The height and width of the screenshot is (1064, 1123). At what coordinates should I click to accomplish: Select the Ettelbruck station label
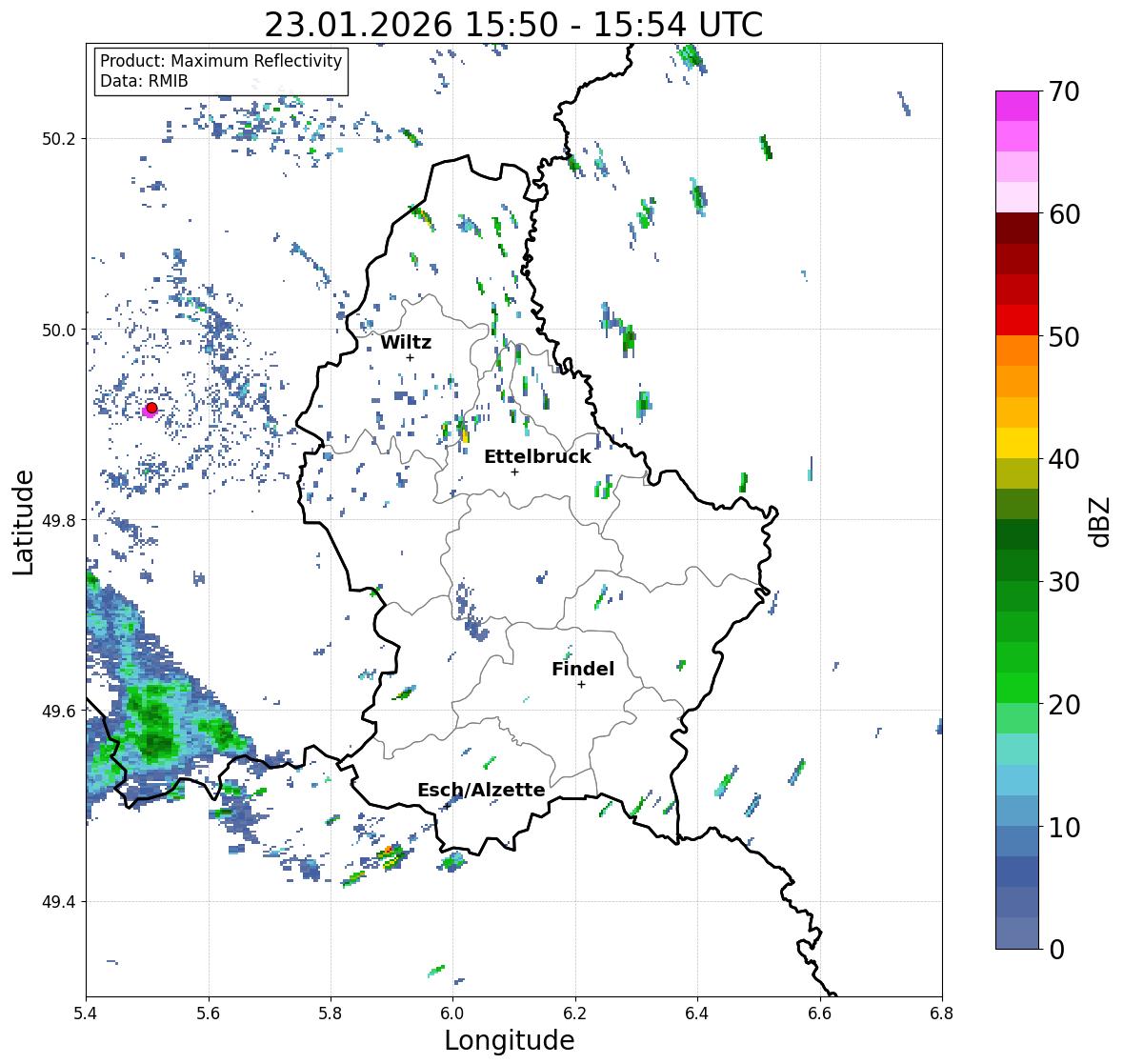click(538, 457)
